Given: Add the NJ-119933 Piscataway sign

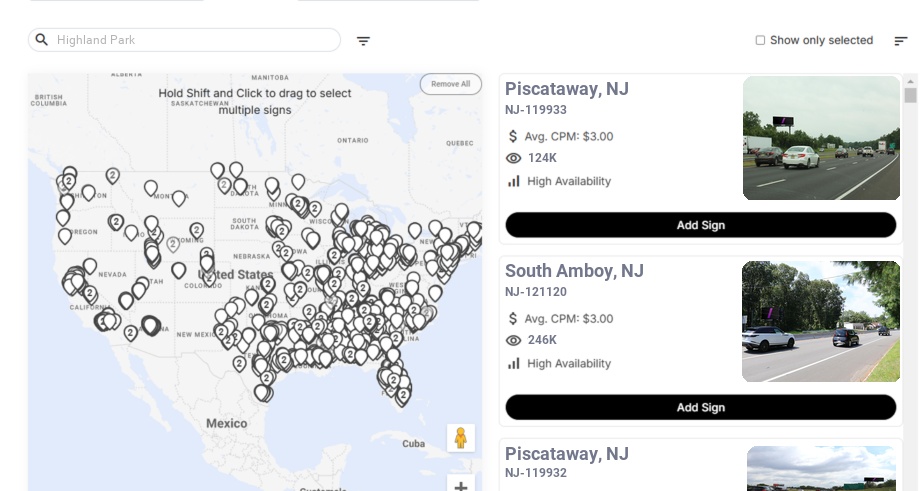Looking at the screenshot, I should [x=700, y=225].
